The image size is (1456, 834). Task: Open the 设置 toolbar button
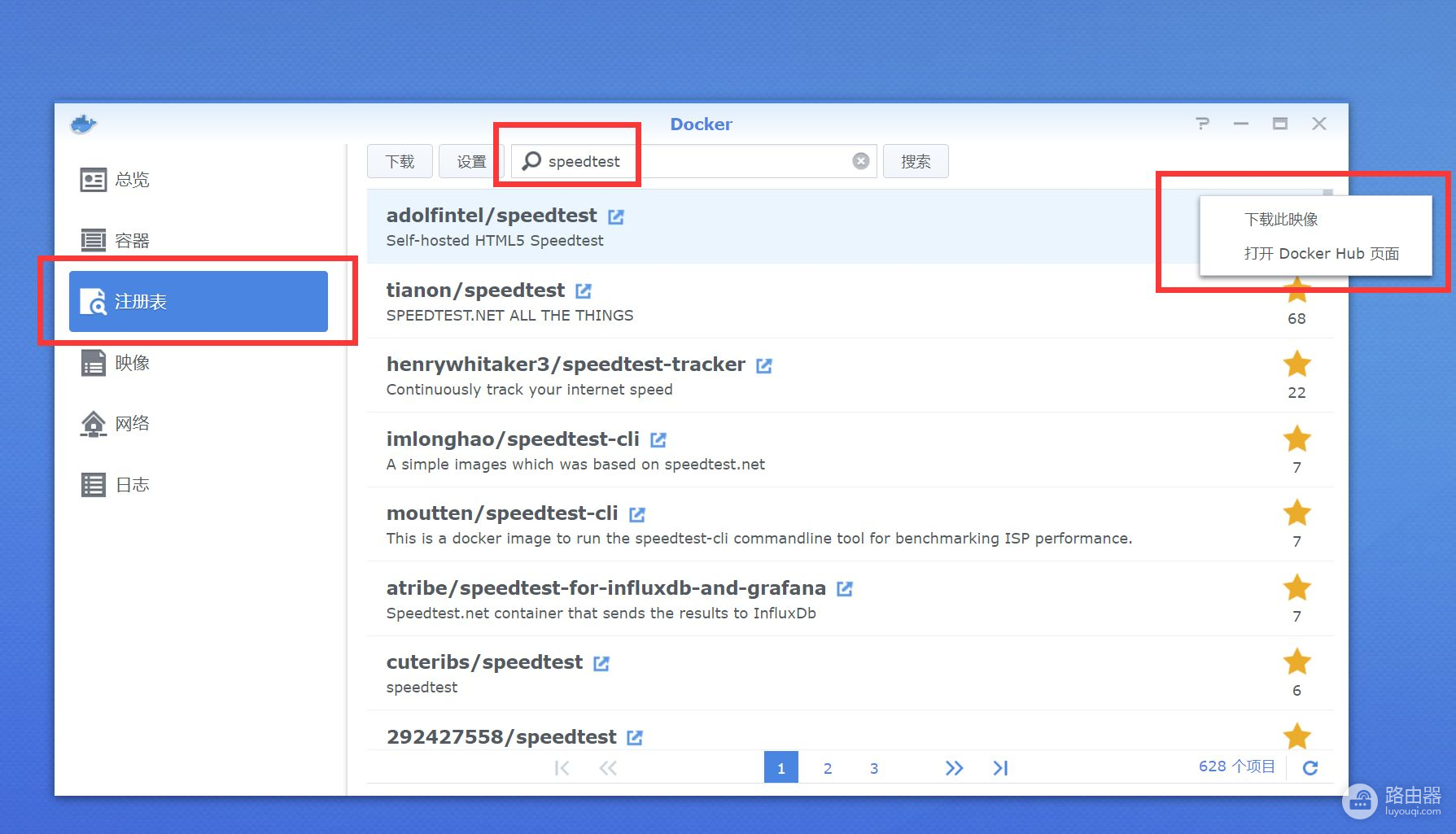click(471, 161)
